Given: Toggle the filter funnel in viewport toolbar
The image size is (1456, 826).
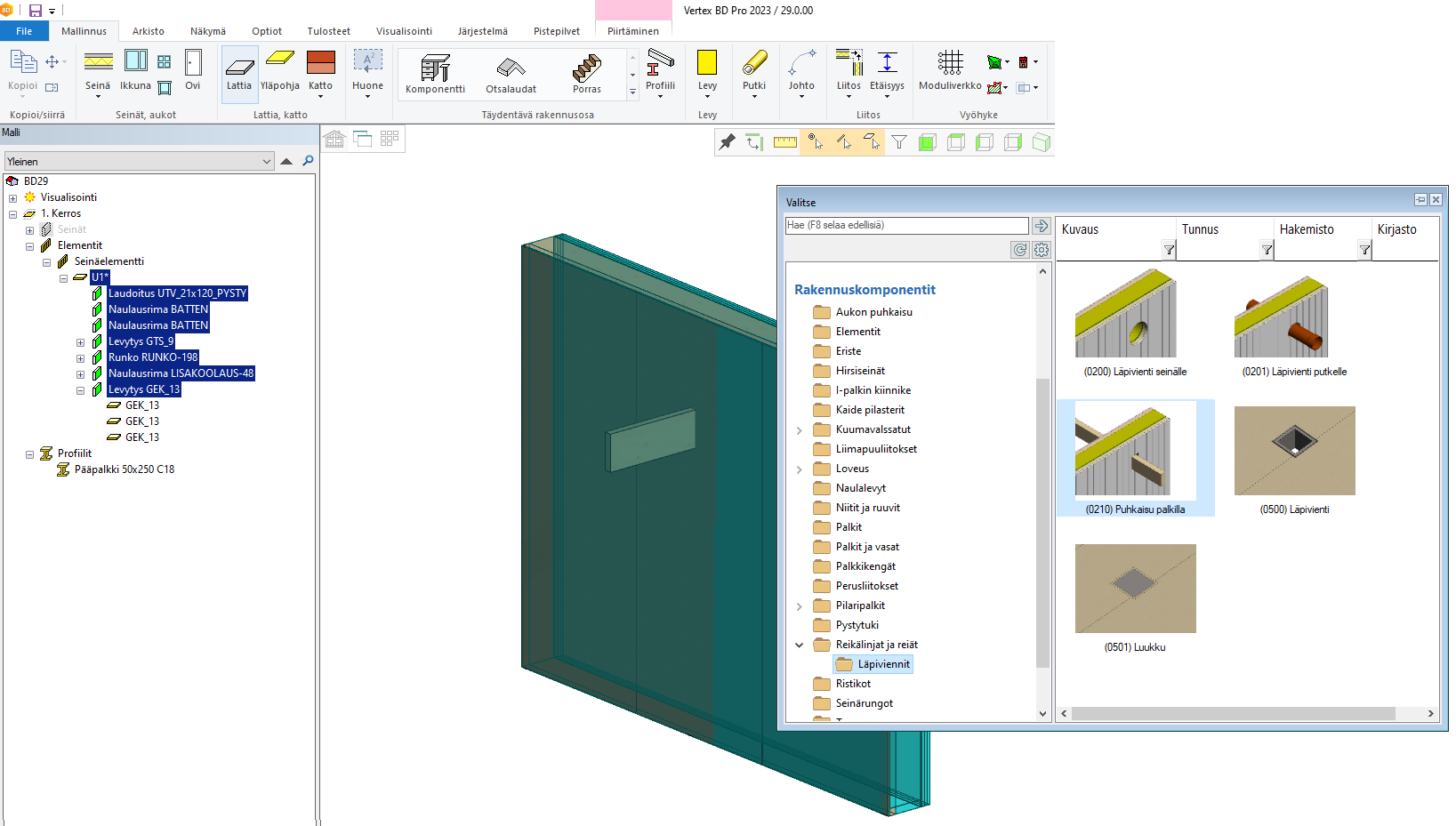Looking at the screenshot, I should tap(899, 142).
